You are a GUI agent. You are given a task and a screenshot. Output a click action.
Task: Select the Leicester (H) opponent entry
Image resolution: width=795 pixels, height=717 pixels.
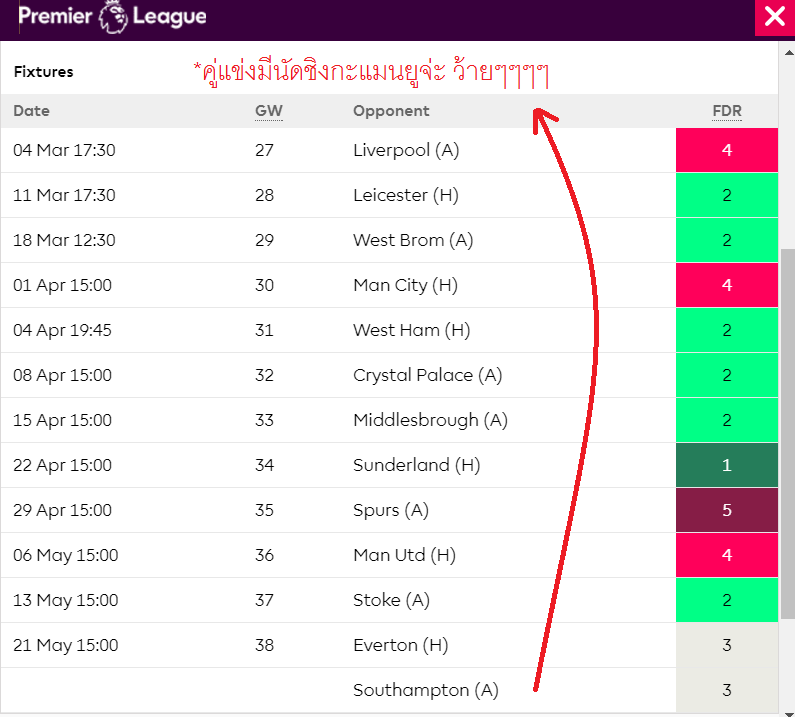[x=406, y=195]
